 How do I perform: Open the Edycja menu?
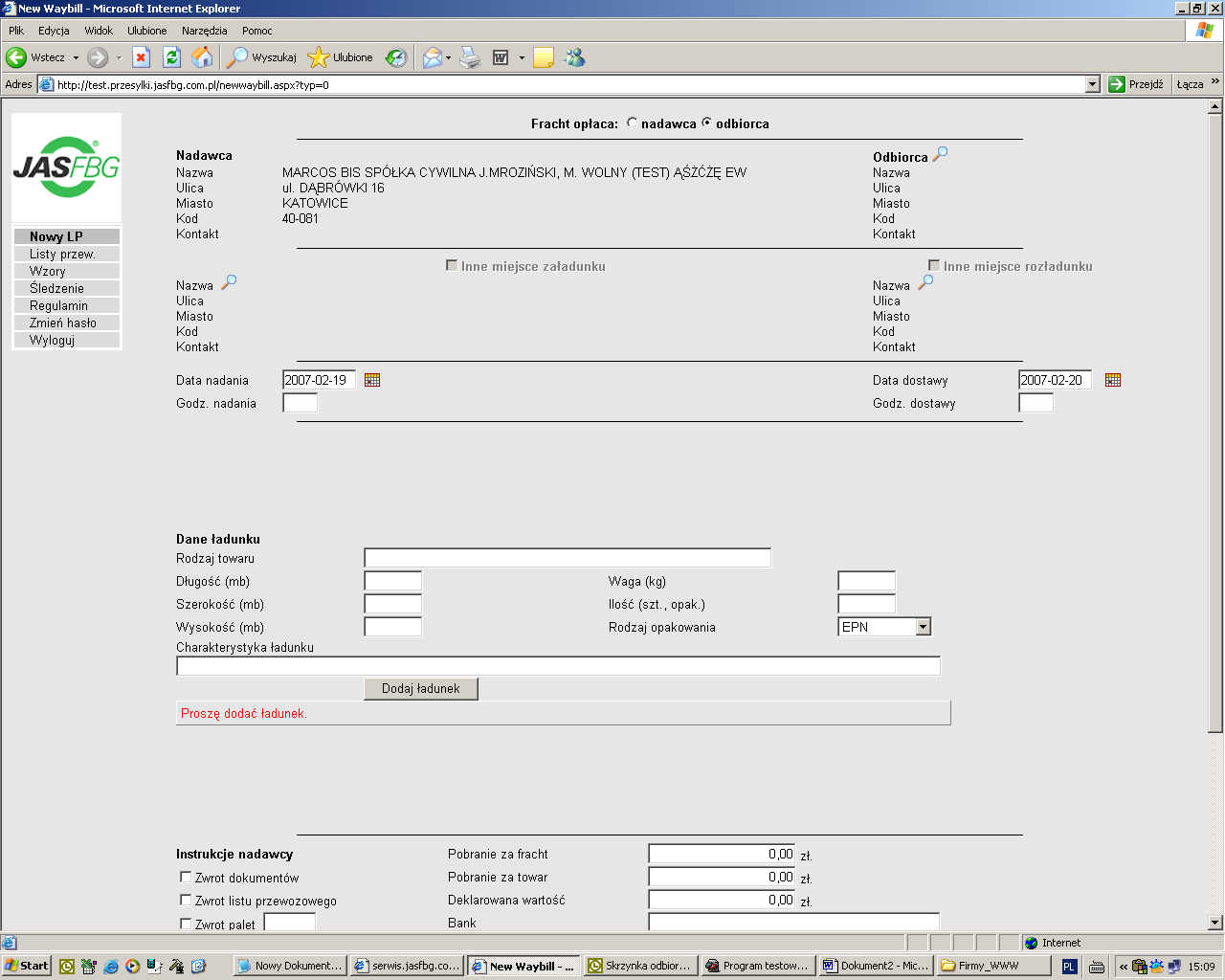point(54,31)
